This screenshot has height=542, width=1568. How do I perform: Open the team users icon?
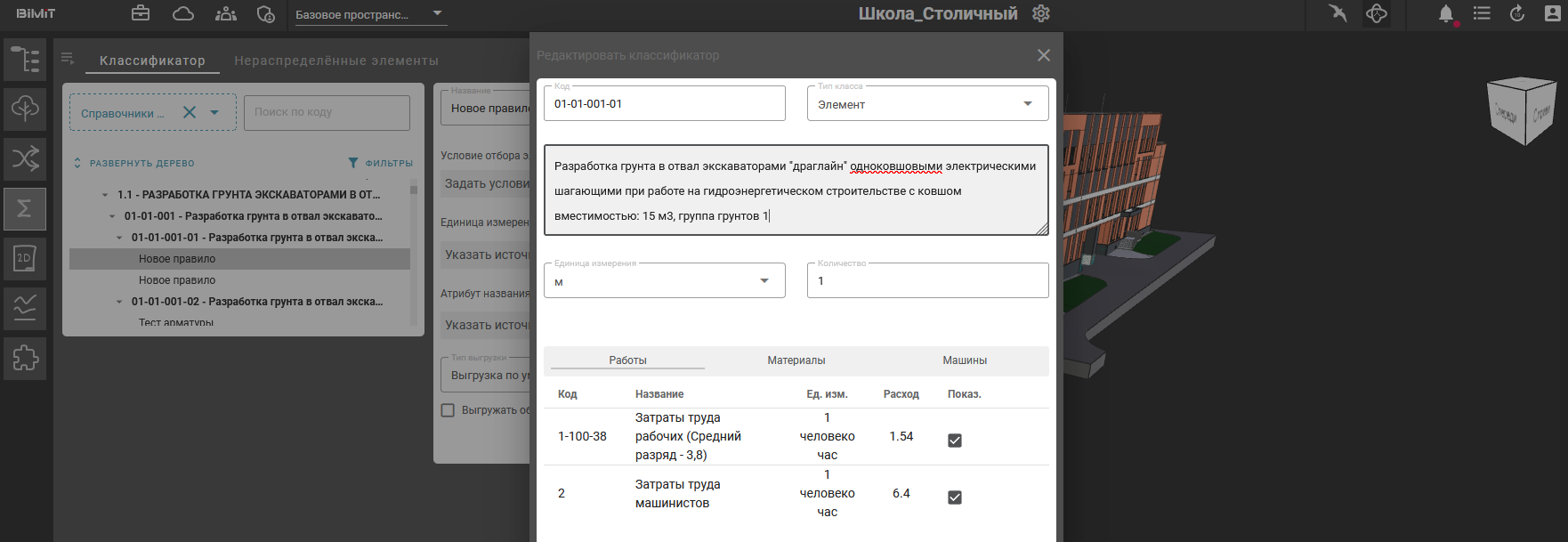coord(226,13)
